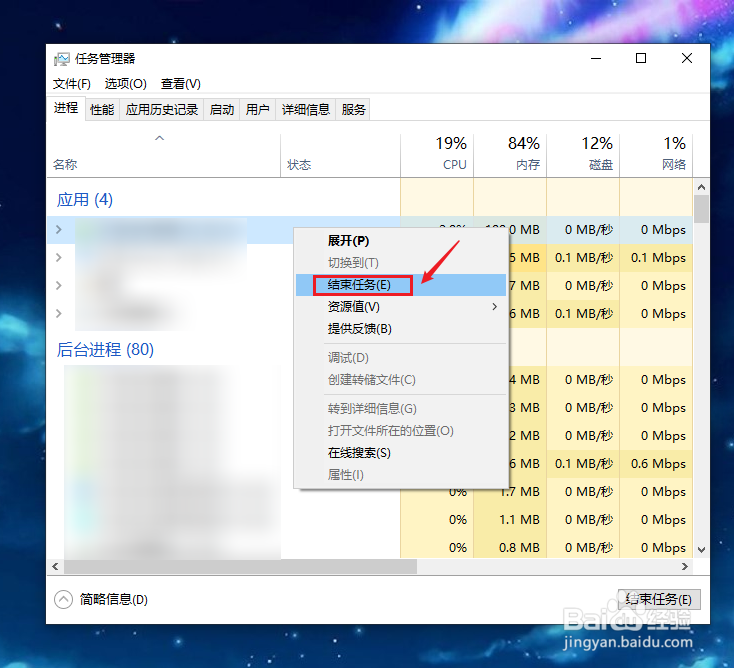Click the vertical scrollbar up arrow
This screenshot has width=734, height=668.
(701, 187)
